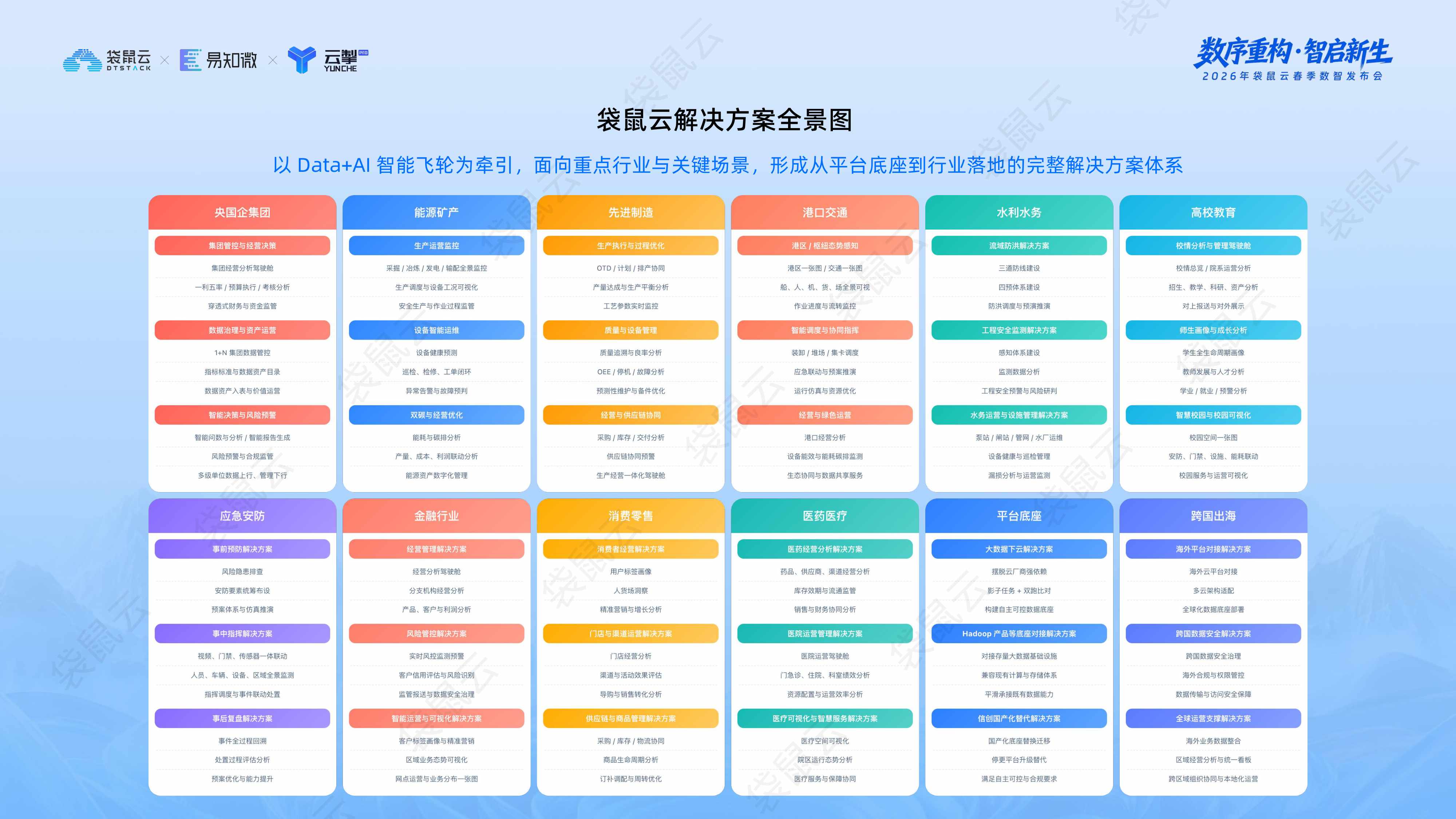The height and width of the screenshot is (819, 1456).
Task: Click the 事中指挥解决方案 pill
Action: 242,634
